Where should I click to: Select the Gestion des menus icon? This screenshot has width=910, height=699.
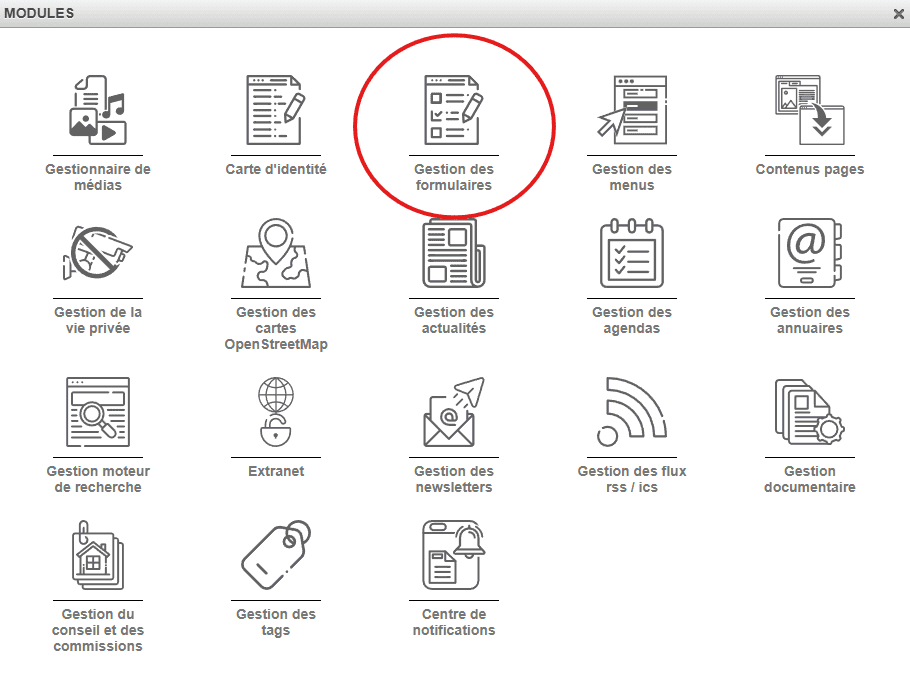632,110
